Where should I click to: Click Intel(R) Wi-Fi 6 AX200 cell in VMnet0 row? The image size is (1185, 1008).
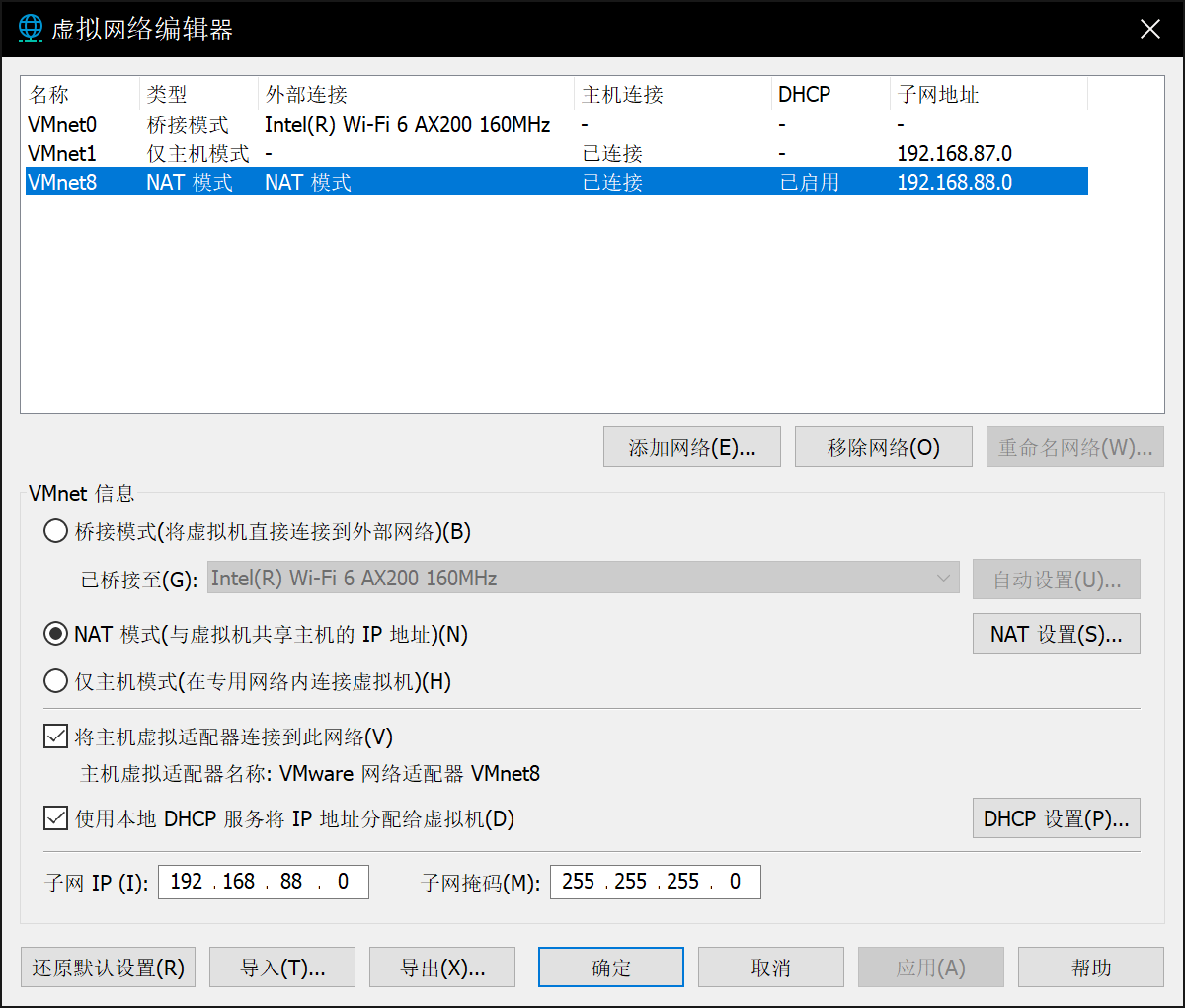[x=408, y=125]
